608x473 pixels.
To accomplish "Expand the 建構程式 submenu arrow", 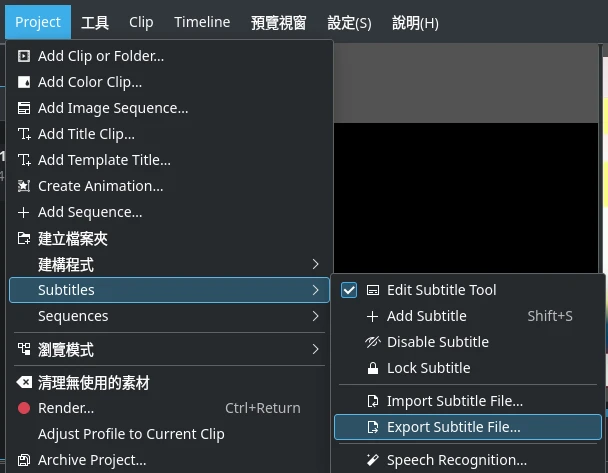I will 315,264.
